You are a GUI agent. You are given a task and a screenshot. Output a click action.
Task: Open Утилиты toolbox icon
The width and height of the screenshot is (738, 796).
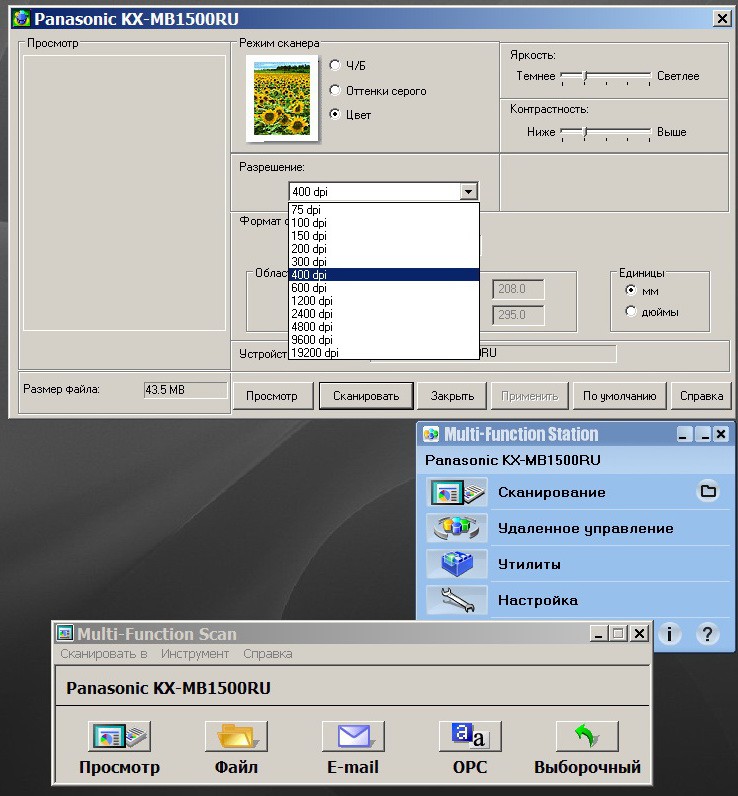(457, 563)
